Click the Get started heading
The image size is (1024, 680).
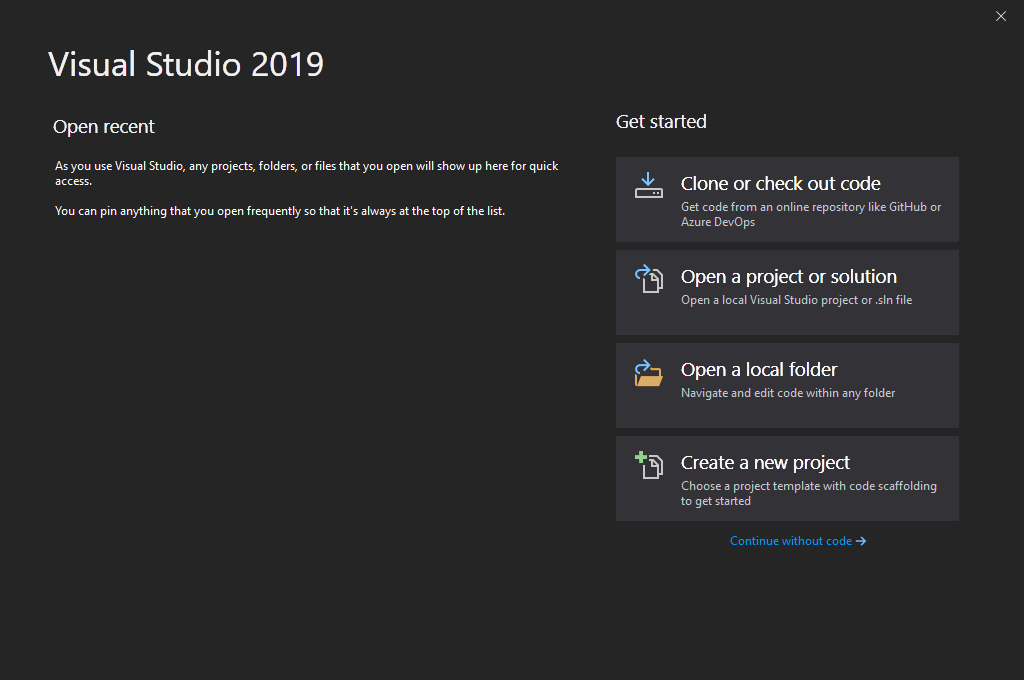coord(661,121)
